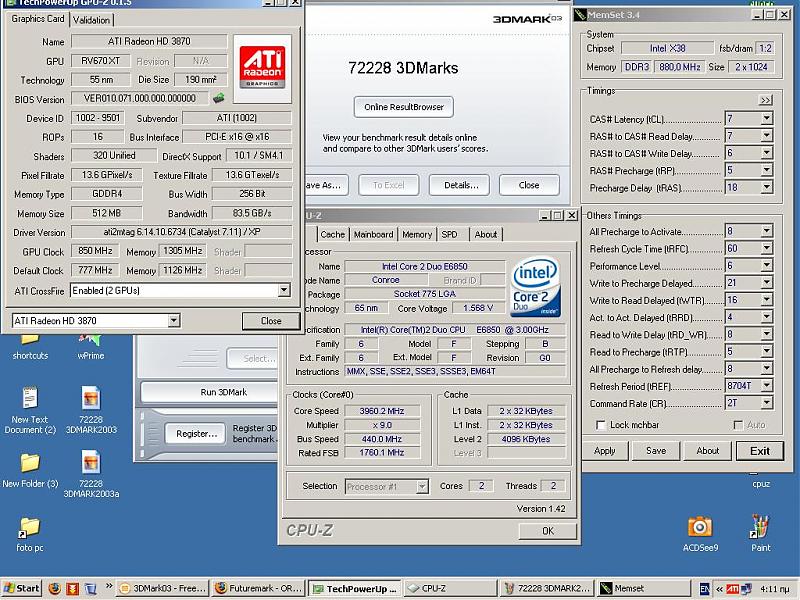Close the 3DMark score dialog
This screenshot has height=600, width=800.
[529, 185]
